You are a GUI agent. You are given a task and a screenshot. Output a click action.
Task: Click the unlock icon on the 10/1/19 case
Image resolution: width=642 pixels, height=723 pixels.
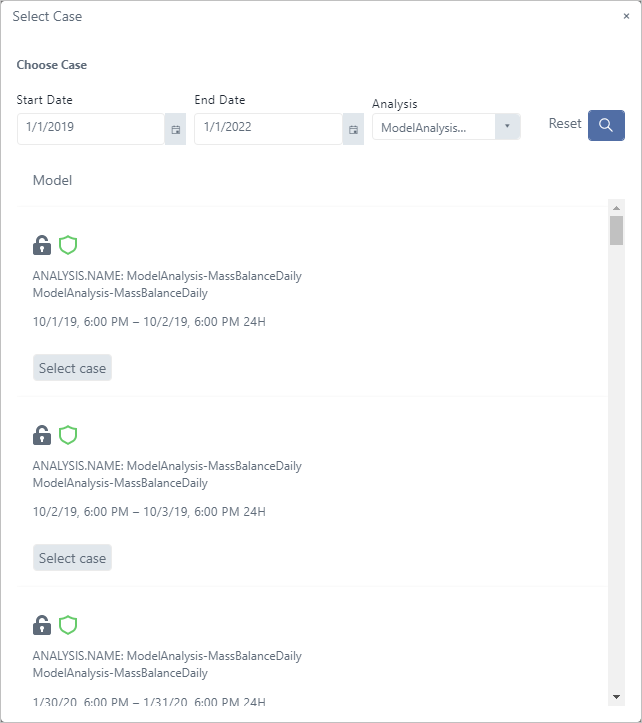click(42, 245)
